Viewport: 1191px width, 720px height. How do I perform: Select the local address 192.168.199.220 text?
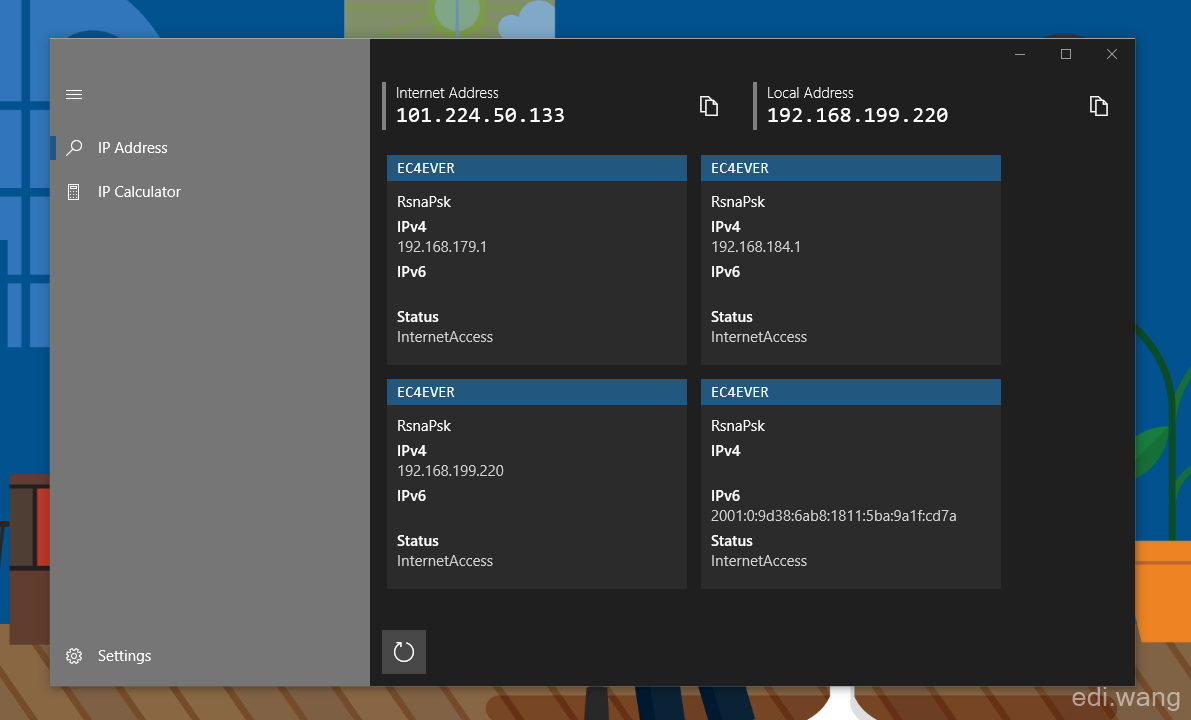[857, 115]
